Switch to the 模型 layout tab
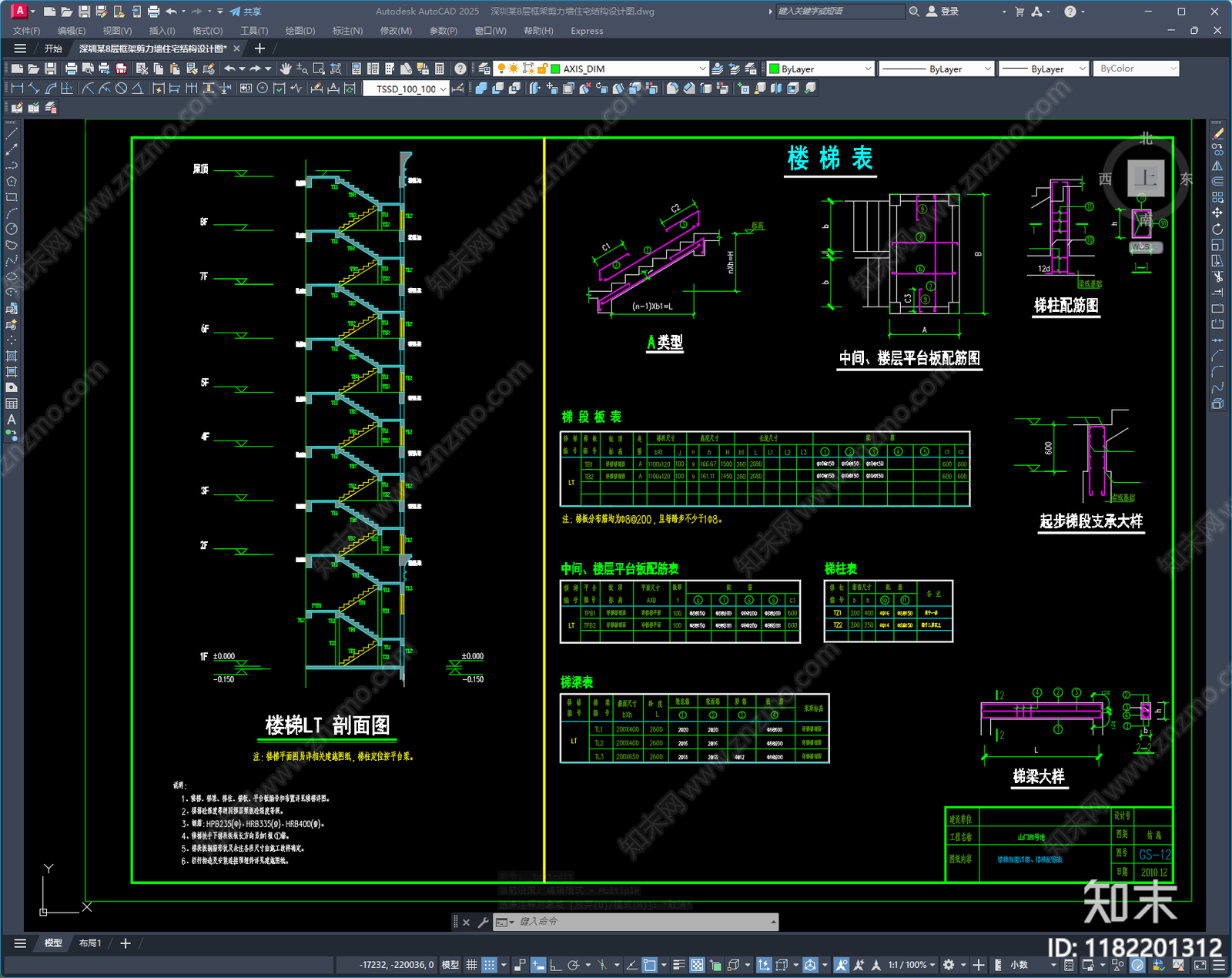Viewport: 1232px width, 978px height. point(53,943)
